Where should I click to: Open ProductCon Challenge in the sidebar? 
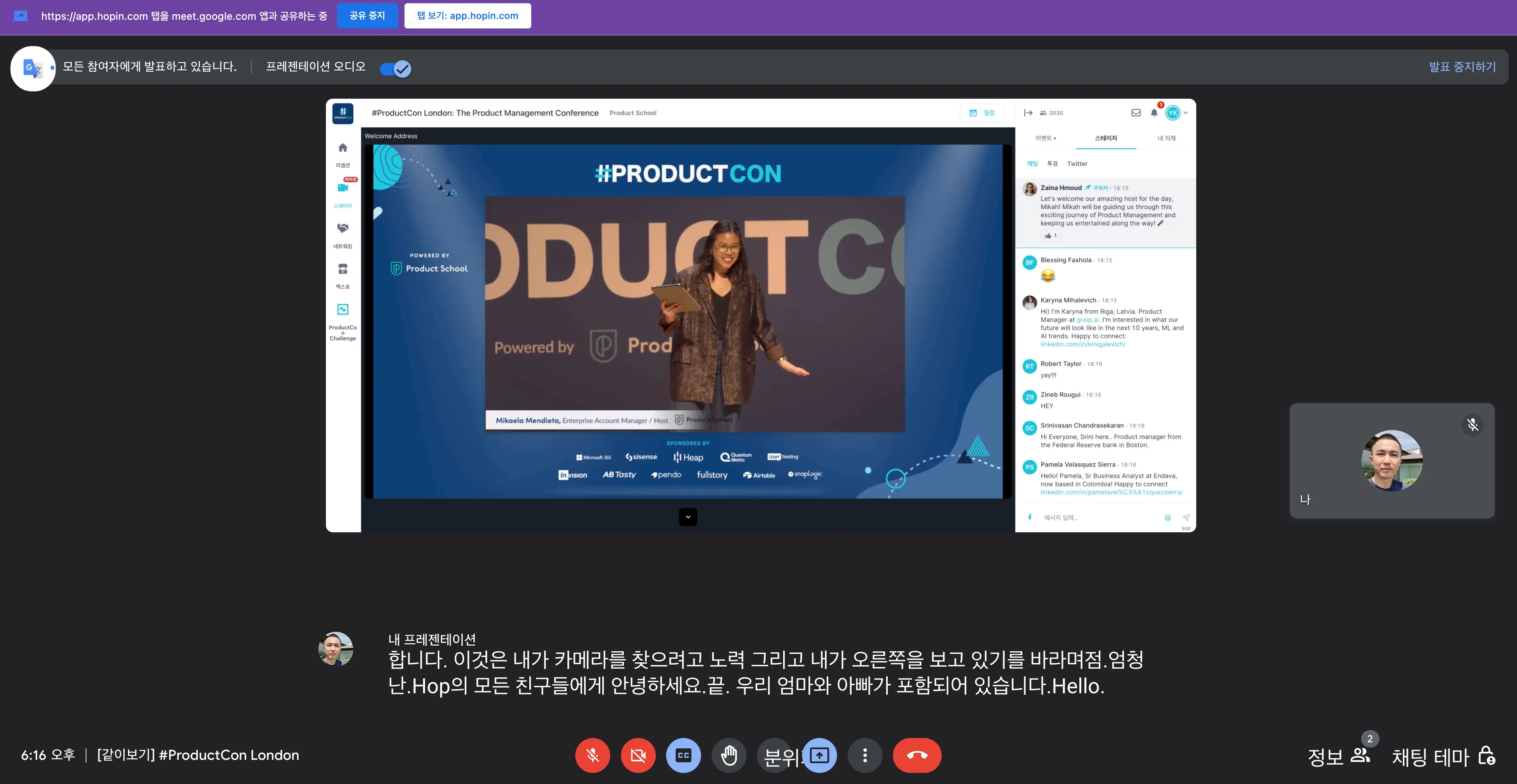[343, 310]
